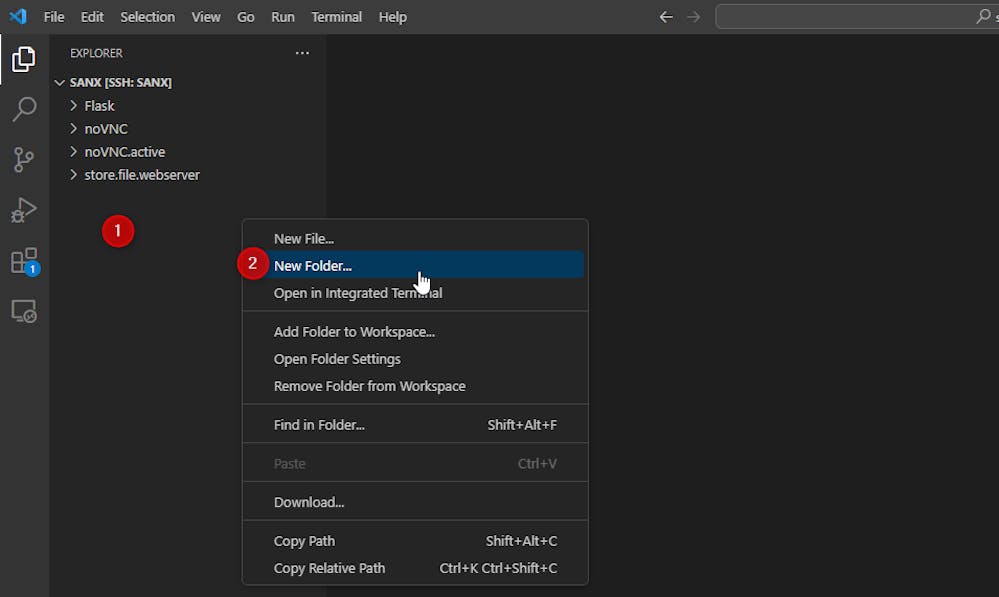Choose Download... from context menu

[415, 502]
